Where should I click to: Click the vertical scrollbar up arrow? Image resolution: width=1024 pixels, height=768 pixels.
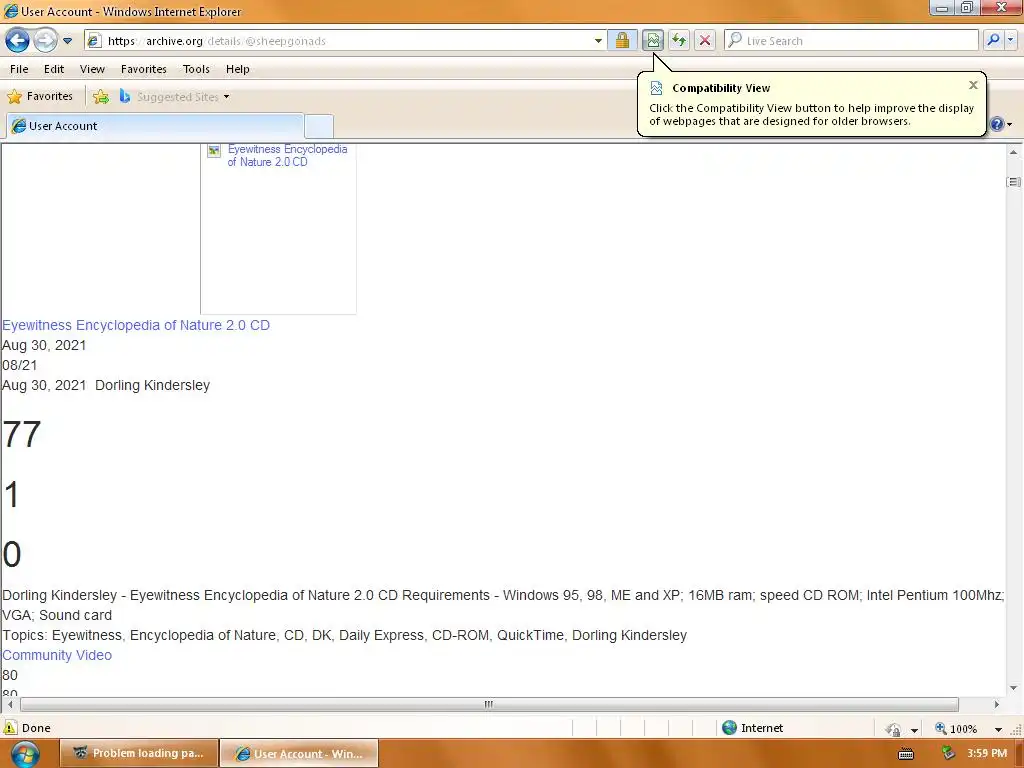point(1013,152)
